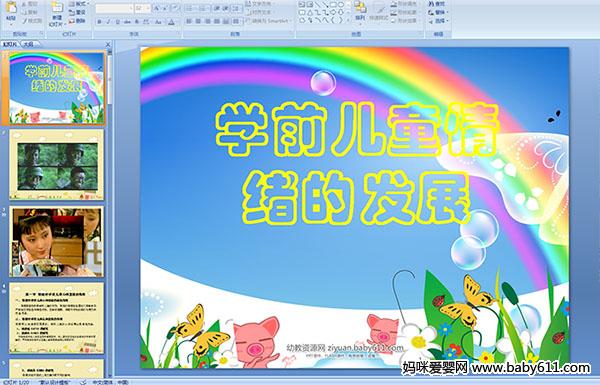Click the Copy icon in clipboard group
600x385 pixels.
pos(24,12)
